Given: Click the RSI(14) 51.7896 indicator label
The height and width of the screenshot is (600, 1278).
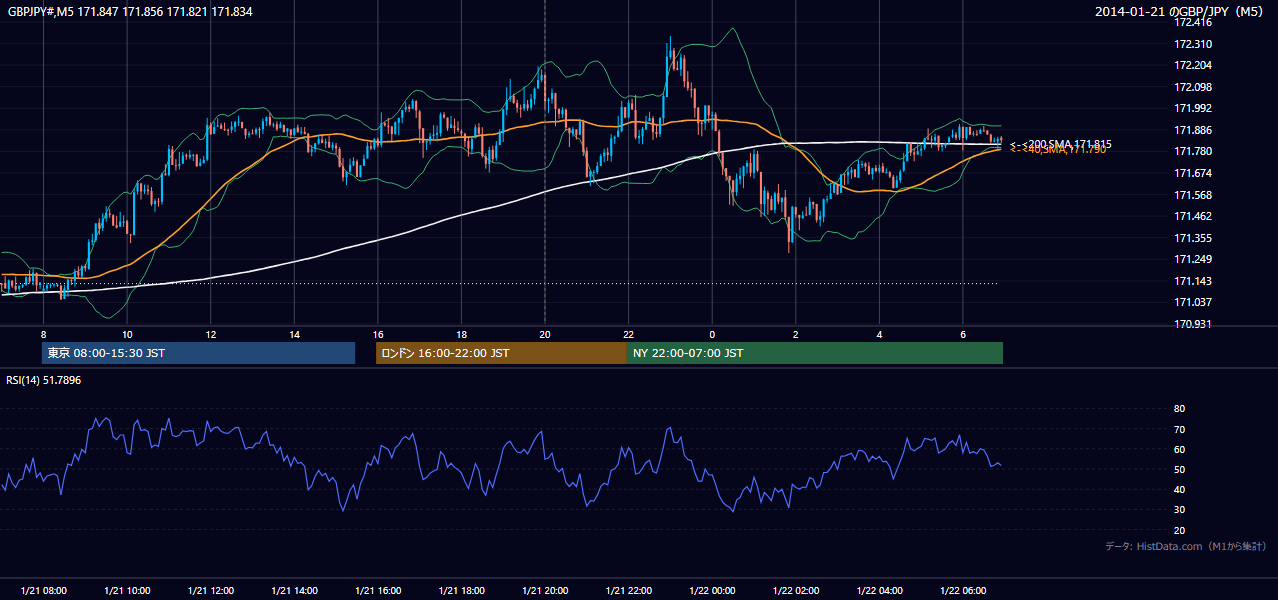Looking at the screenshot, I should click(44, 380).
